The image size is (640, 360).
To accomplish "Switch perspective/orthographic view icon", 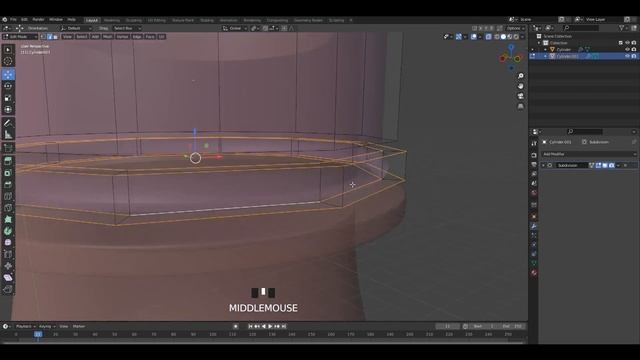I will tap(520, 106).
